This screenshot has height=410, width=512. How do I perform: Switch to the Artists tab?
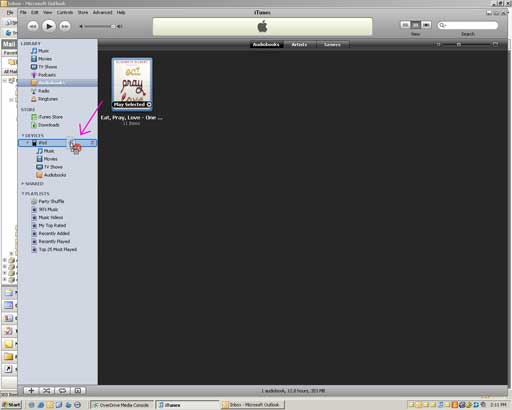tap(299, 44)
